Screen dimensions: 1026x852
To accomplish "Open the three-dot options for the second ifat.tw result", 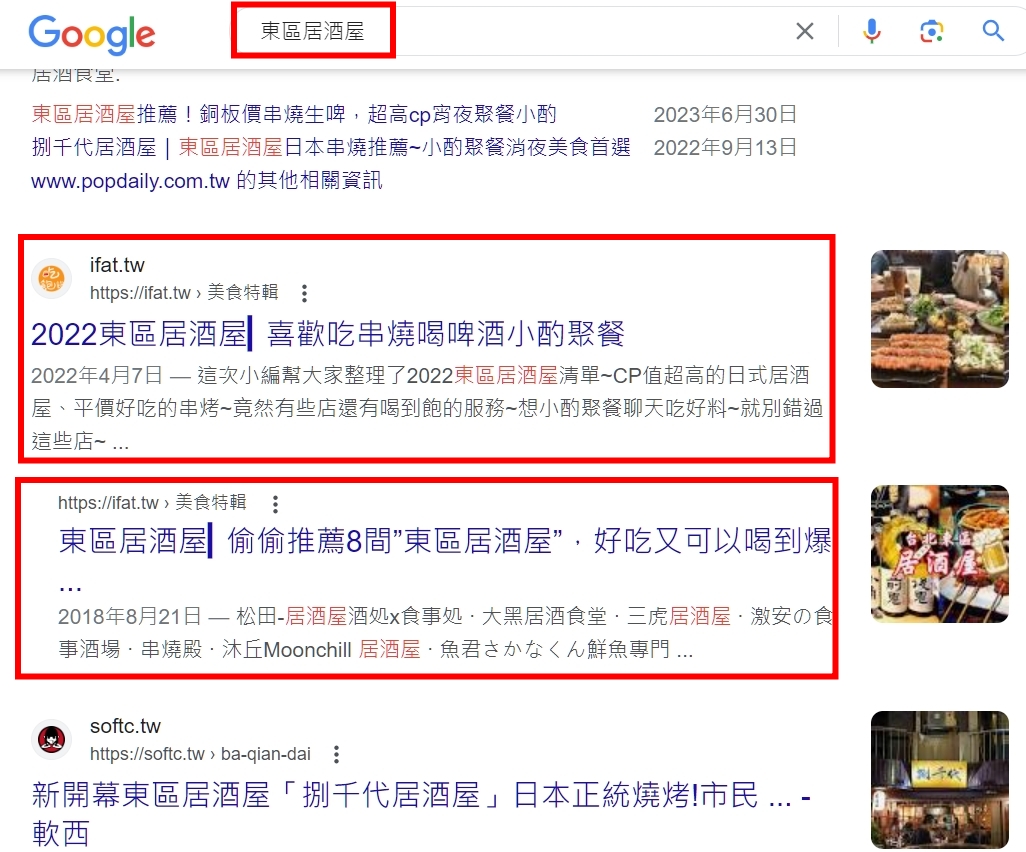I will (275, 503).
